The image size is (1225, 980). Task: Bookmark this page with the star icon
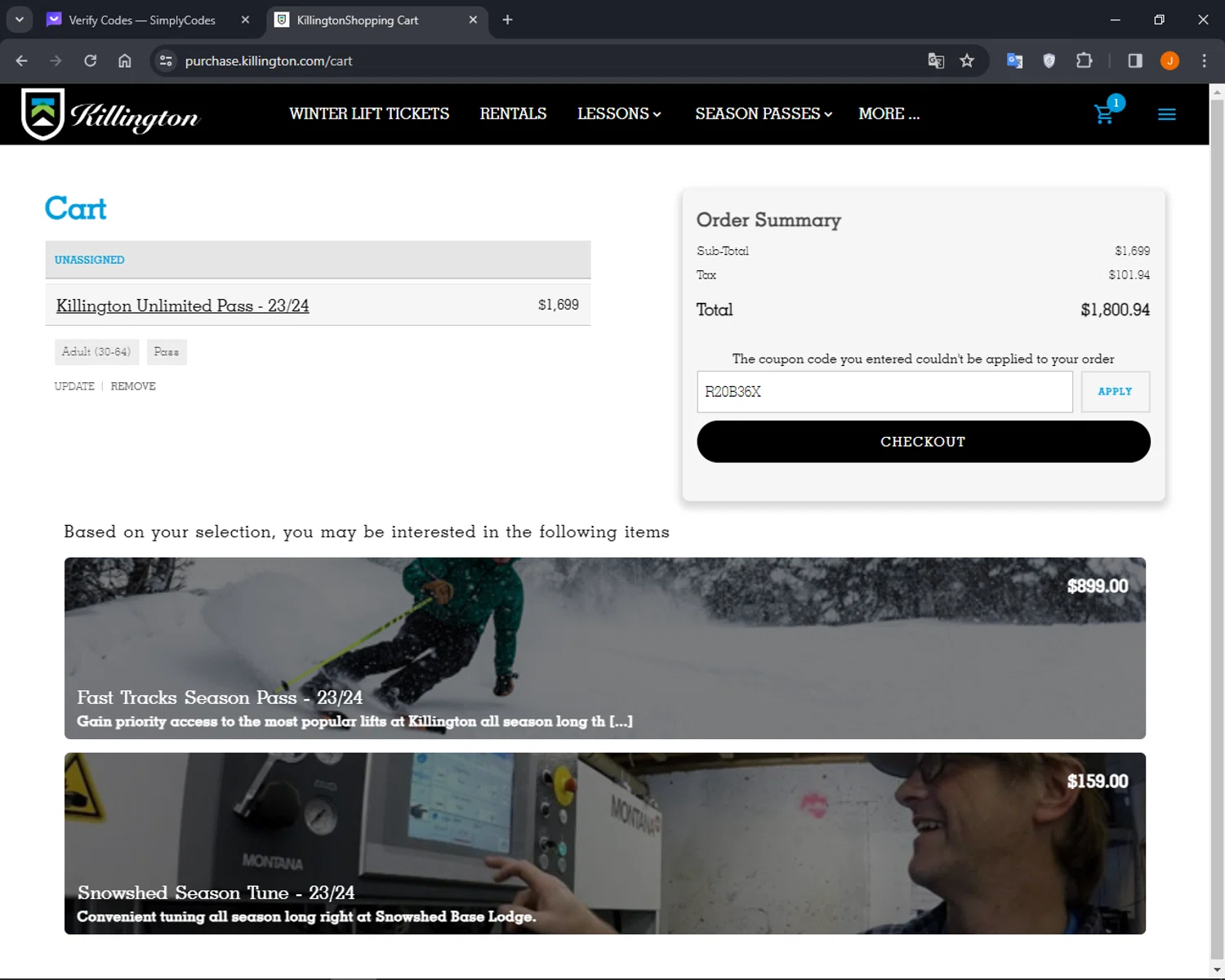point(967,60)
